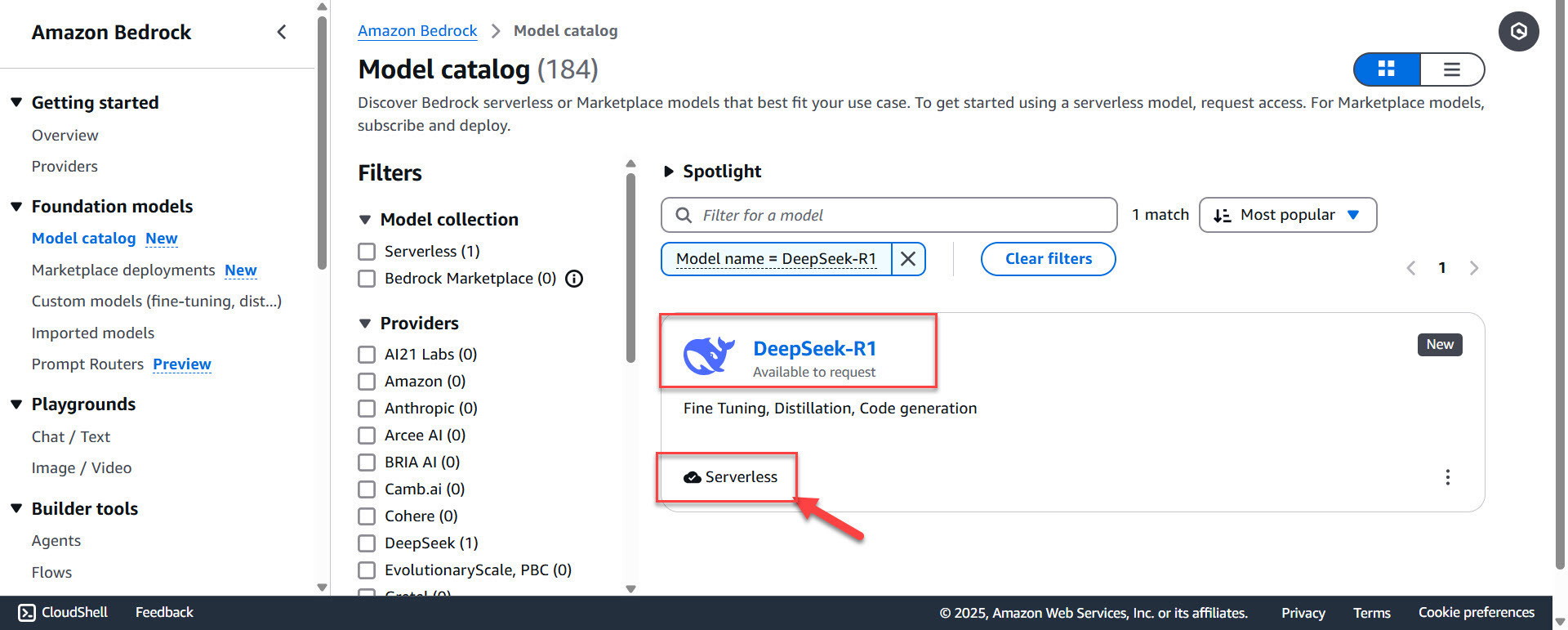This screenshot has width=1568, height=630.
Task: Click the Model name = DeepSeek-R1 filter token
Action: click(x=776, y=259)
